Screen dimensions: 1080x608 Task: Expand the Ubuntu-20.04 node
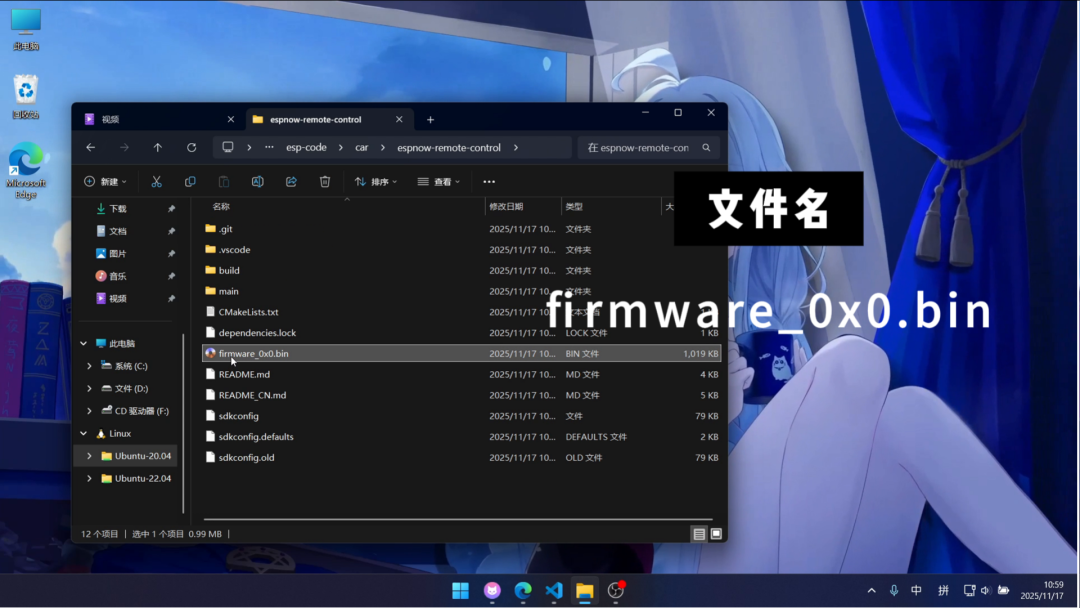coord(90,456)
